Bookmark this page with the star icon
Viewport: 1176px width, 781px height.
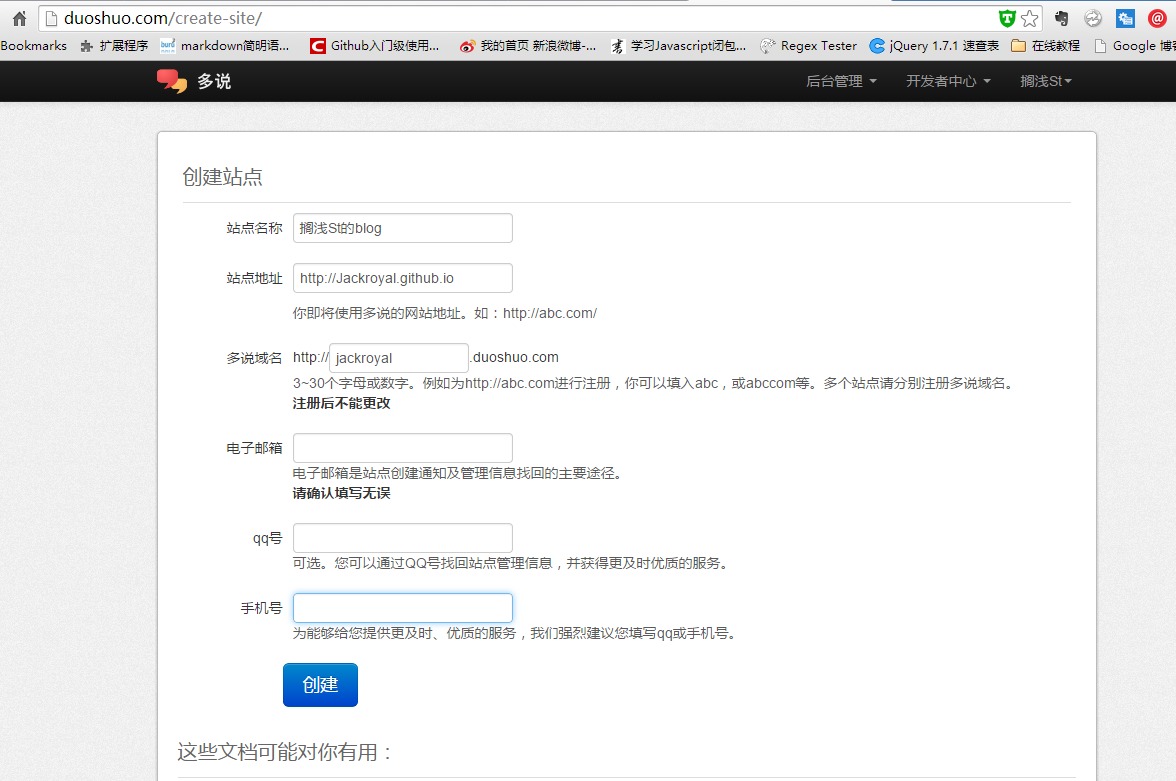pos(1030,18)
